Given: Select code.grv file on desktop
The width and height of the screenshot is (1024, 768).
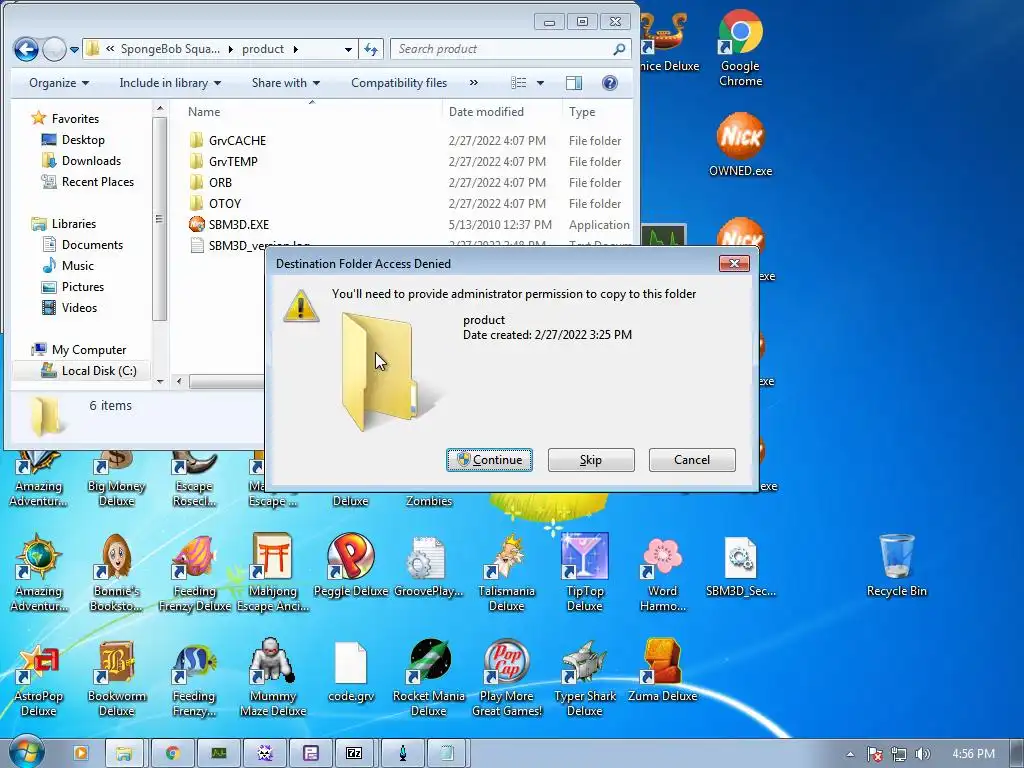Looking at the screenshot, I should (351, 671).
